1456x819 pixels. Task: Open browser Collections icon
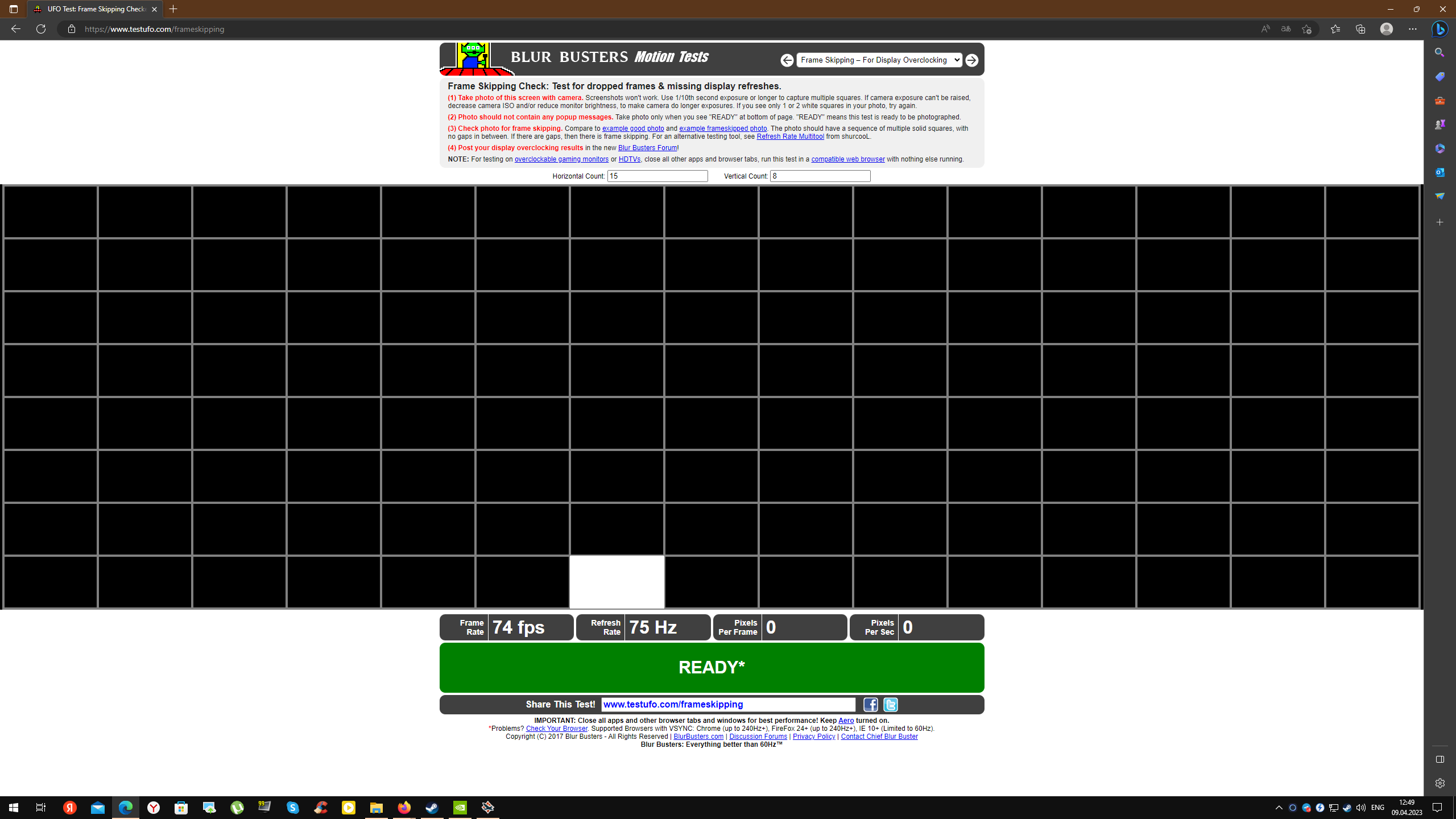tap(1360, 29)
